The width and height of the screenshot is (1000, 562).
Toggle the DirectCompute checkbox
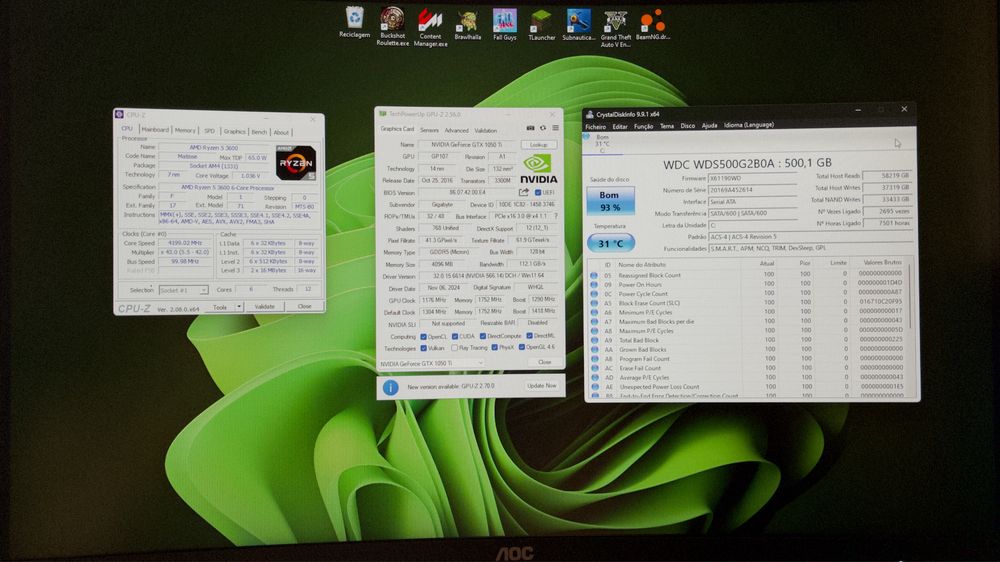coord(483,336)
